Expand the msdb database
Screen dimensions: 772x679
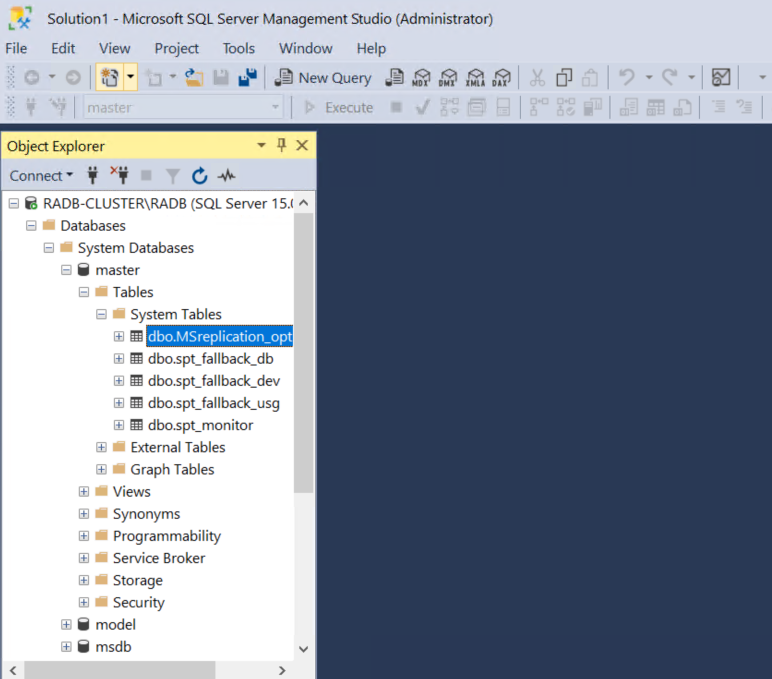(x=66, y=647)
